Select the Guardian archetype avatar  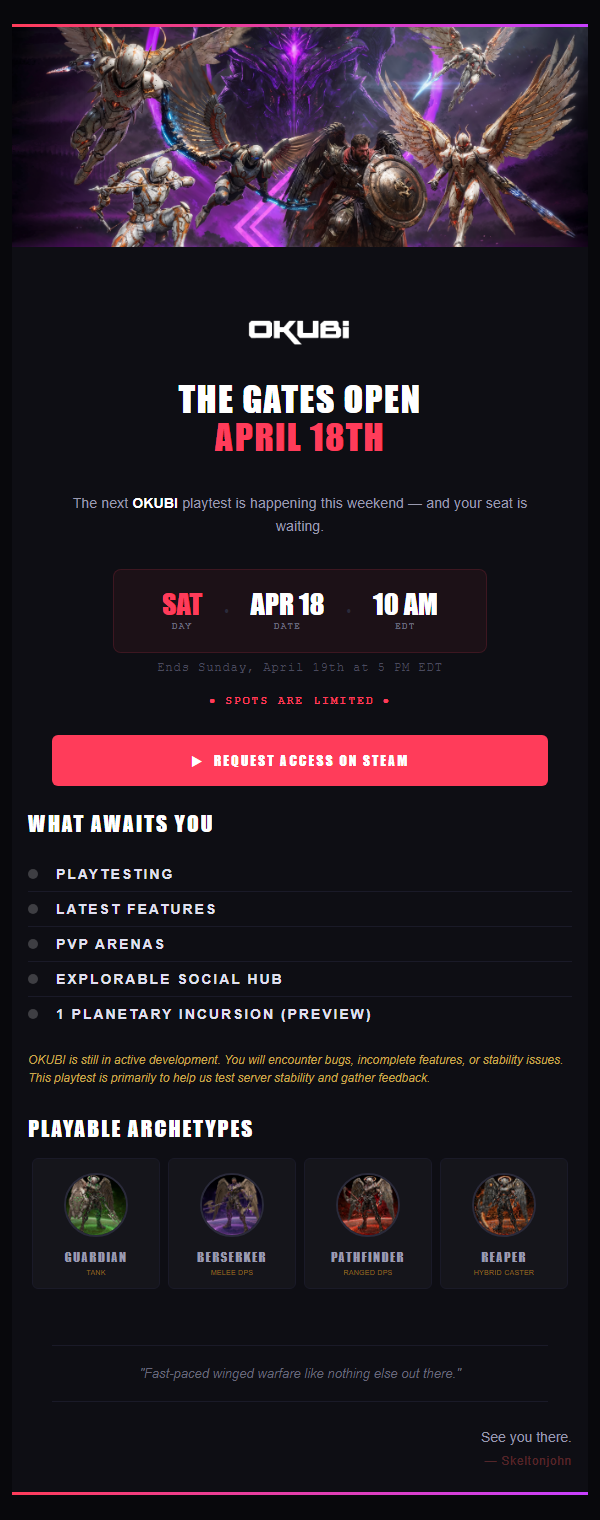96,1205
